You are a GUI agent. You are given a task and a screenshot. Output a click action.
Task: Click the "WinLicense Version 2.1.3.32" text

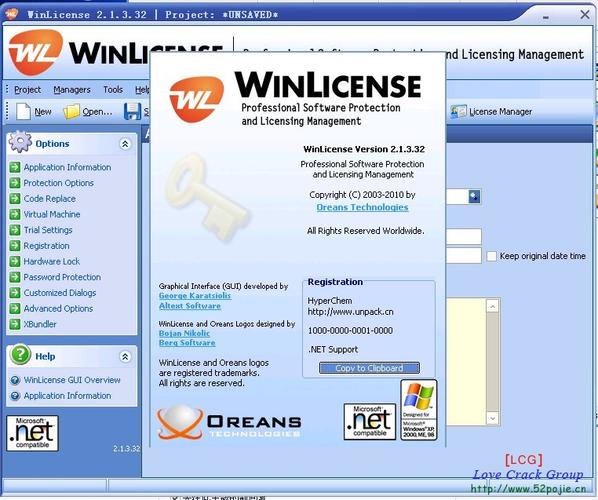coord(364,149)
